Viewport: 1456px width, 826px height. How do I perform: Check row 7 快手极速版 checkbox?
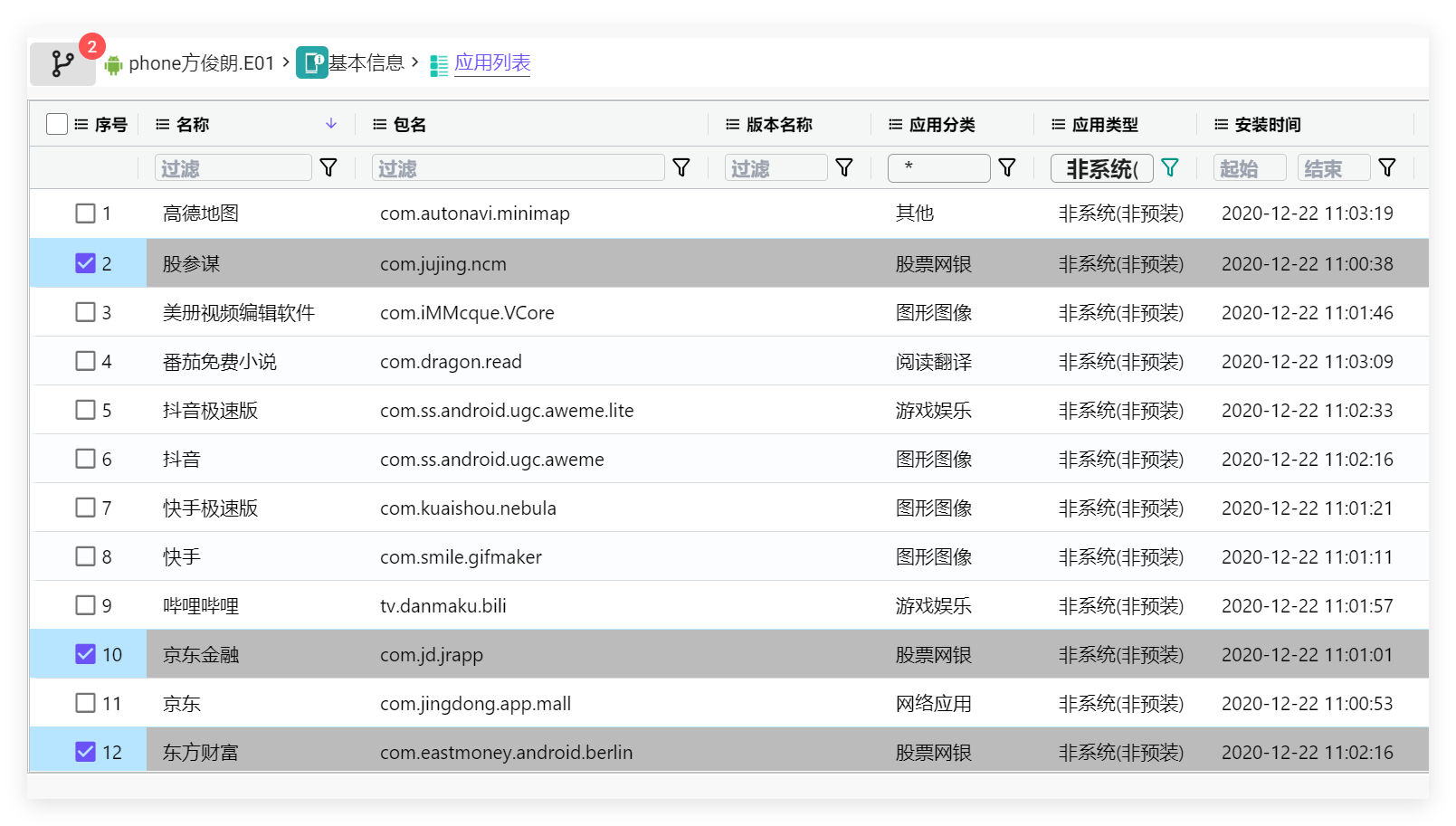coord(85,508)
